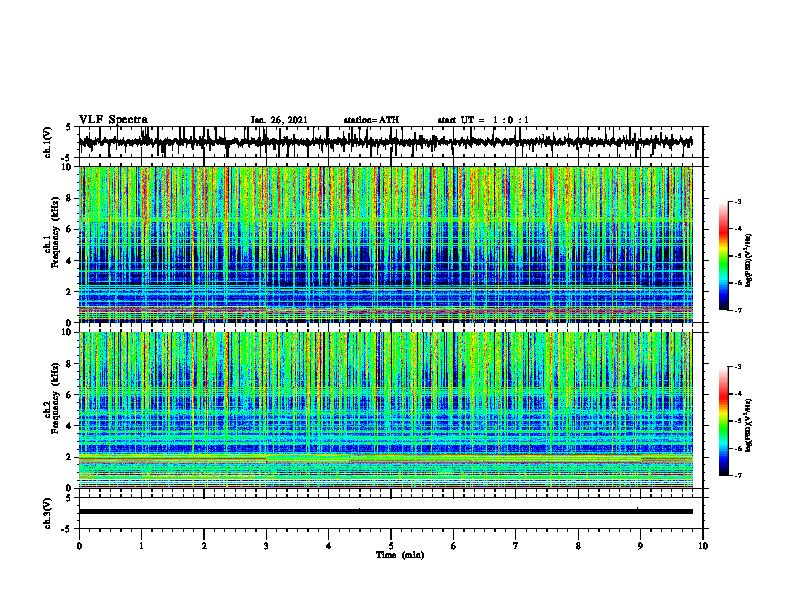
Task: Click the ch.2 "Frequency (kHz)" axis label
Action: point(55,398)
